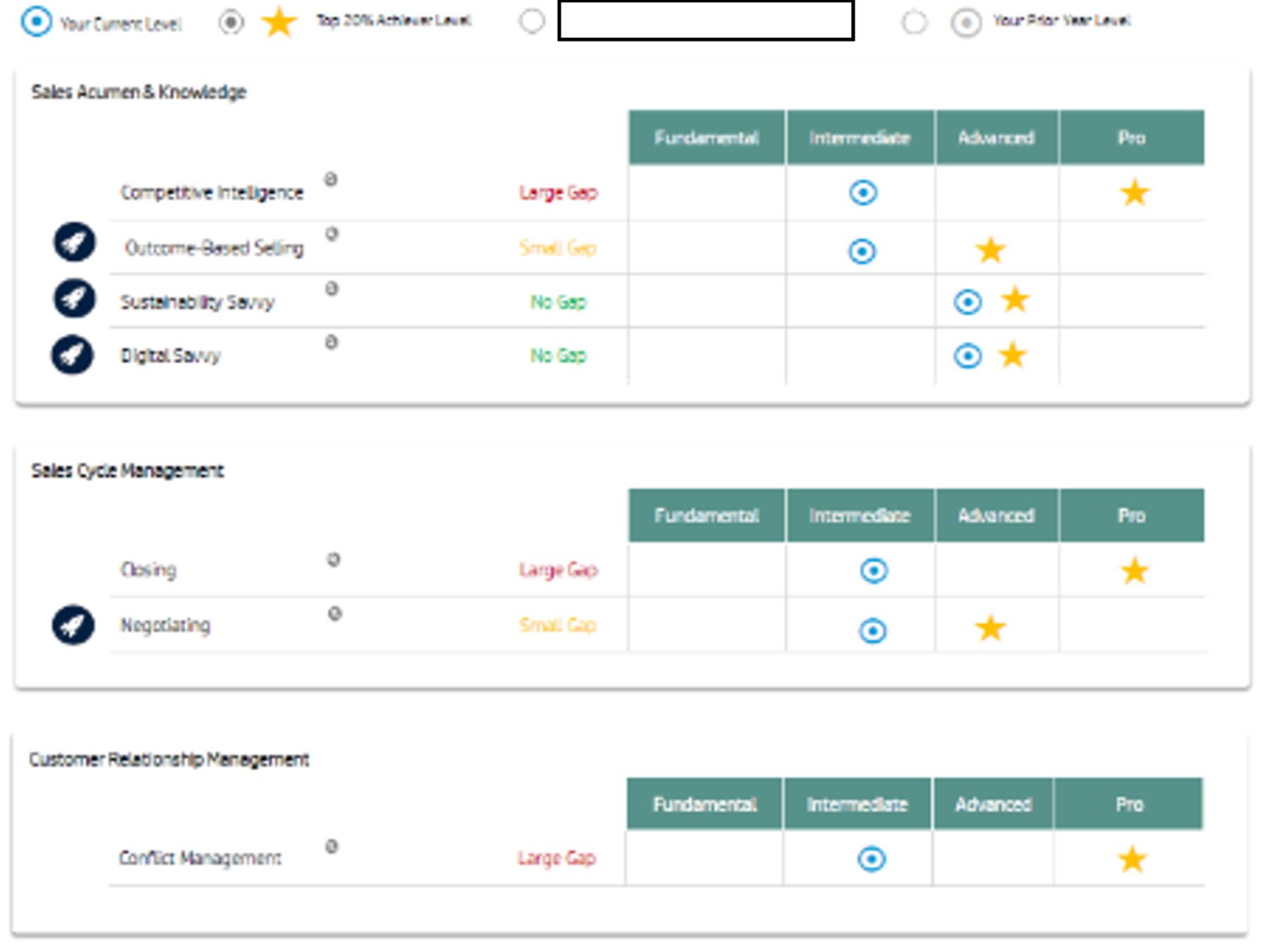Click the gold star in the Closing row
The width and height of the screenshot is (1268, 952).
[x=1134, y=572]
